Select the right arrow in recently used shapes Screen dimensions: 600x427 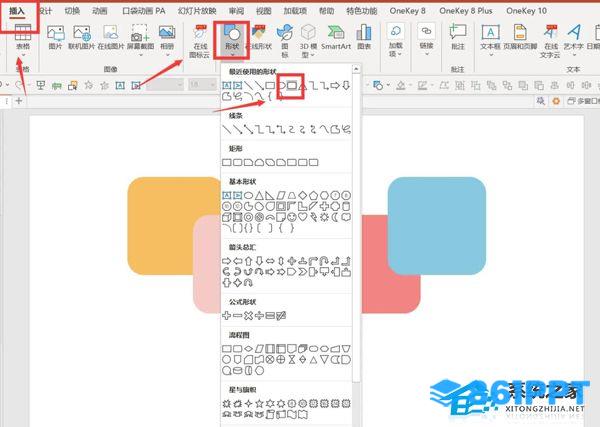[x=335, y=85]
